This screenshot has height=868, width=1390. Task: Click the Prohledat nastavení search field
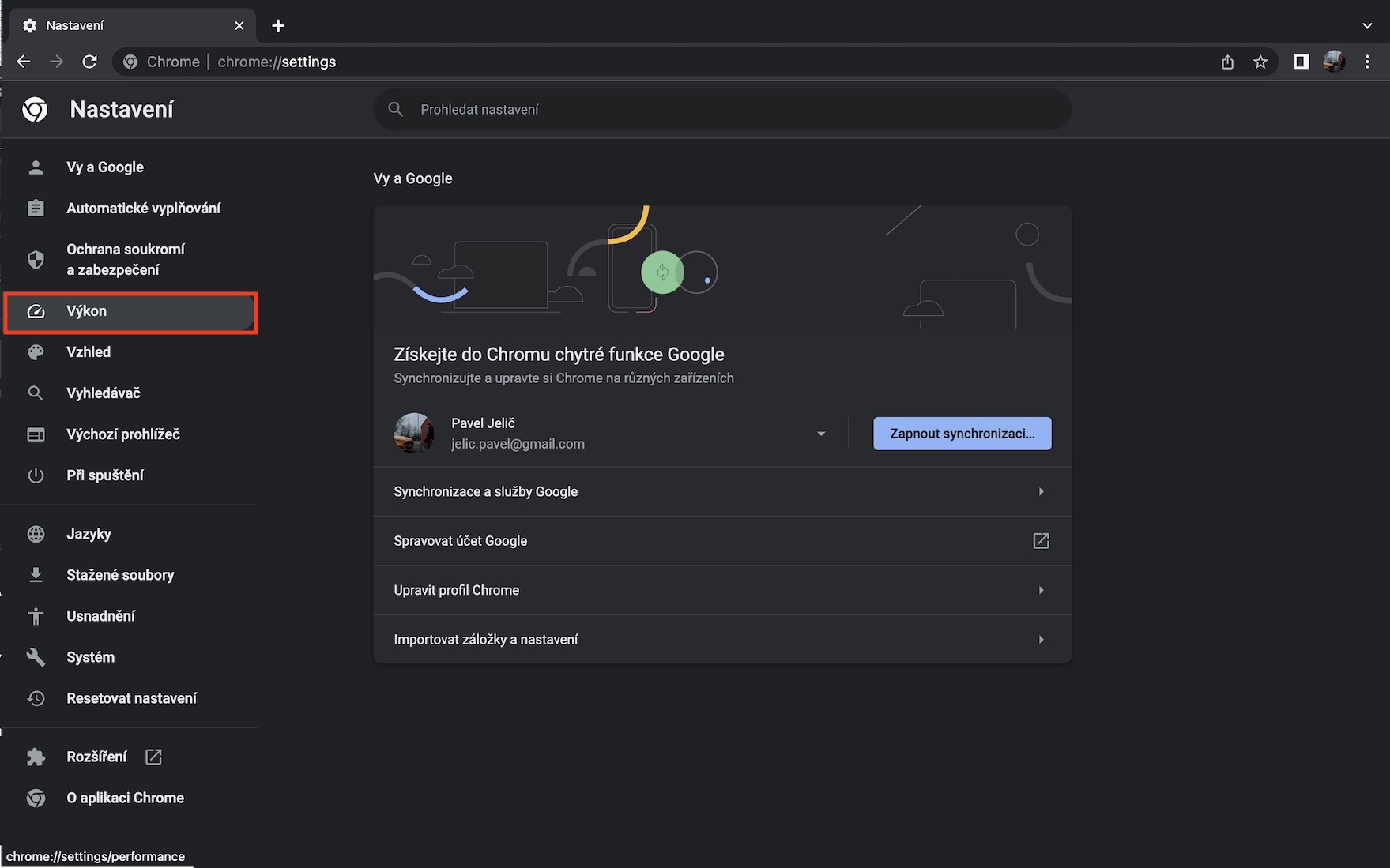tap(722, 109)
